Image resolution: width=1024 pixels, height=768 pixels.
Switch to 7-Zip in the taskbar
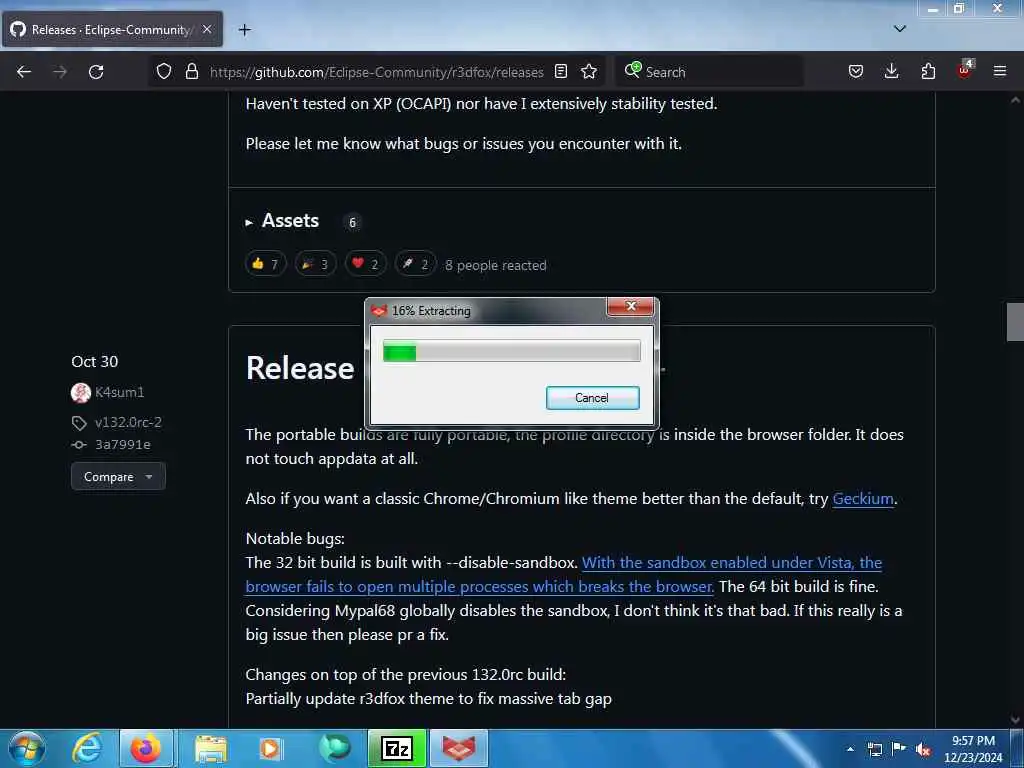(397, 748)
